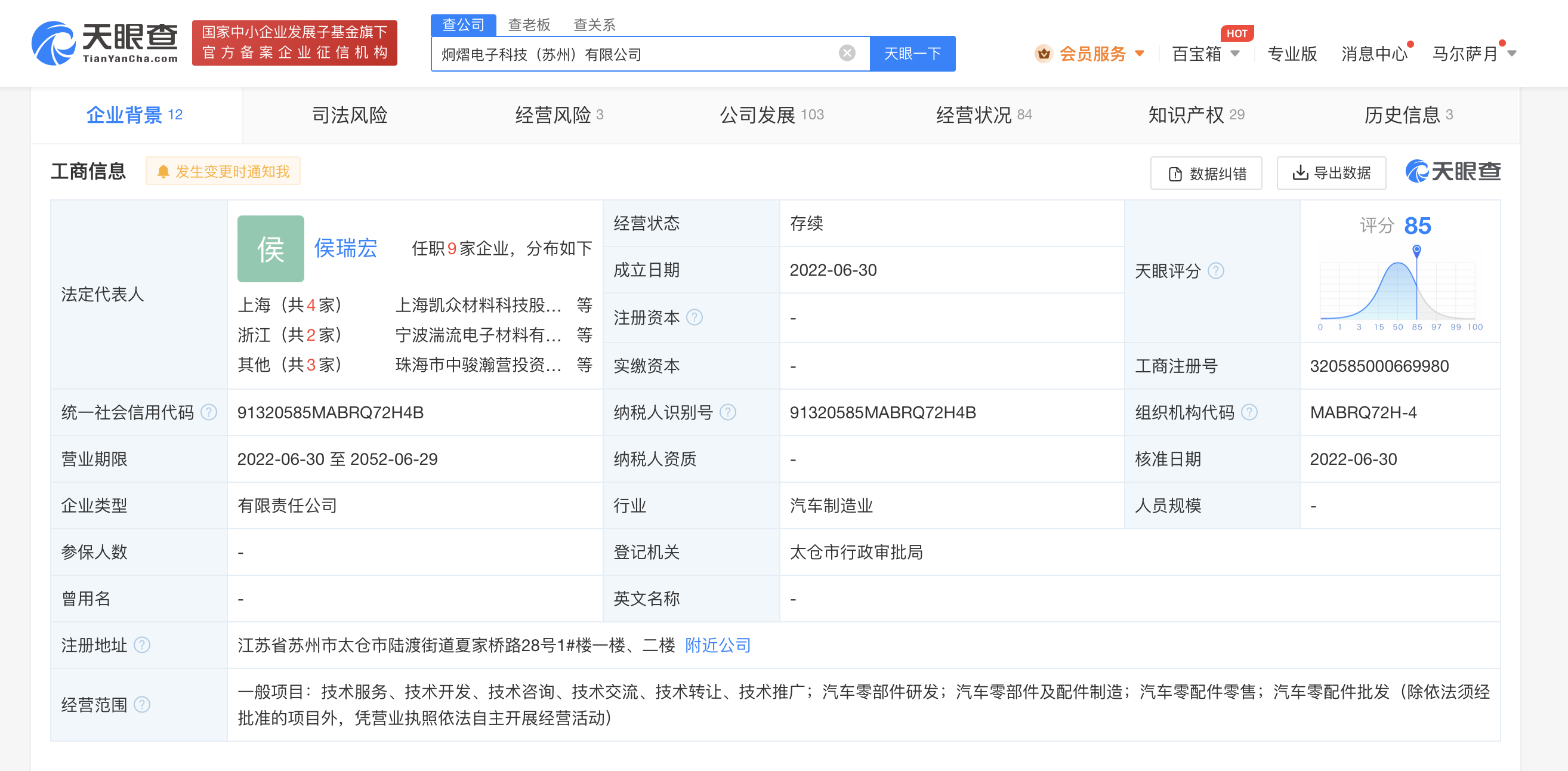Click the 导出数据 button
Viewport: 1568px width, 771px height.
pyautogui.click(x=1331, y=173)
